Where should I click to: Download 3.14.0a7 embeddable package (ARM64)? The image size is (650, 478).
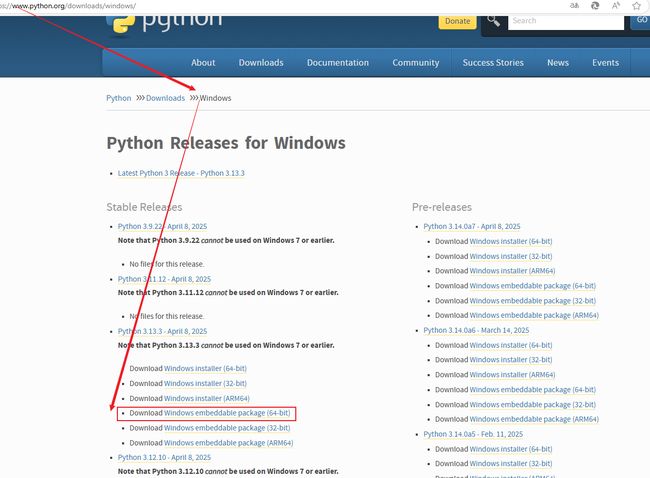point(534,315)
